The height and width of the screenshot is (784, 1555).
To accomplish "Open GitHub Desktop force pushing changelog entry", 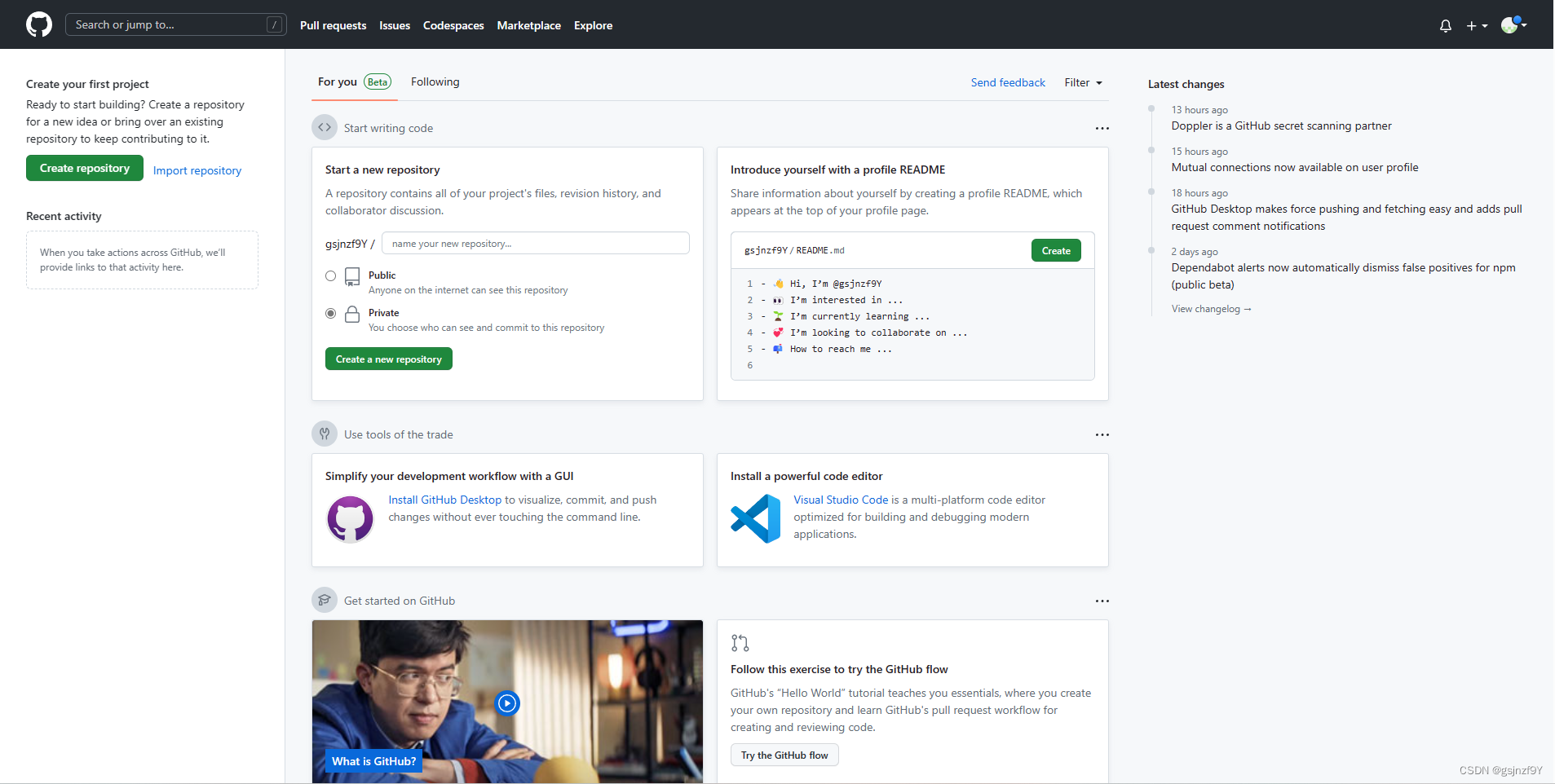I will click(x=1346, y=218).
